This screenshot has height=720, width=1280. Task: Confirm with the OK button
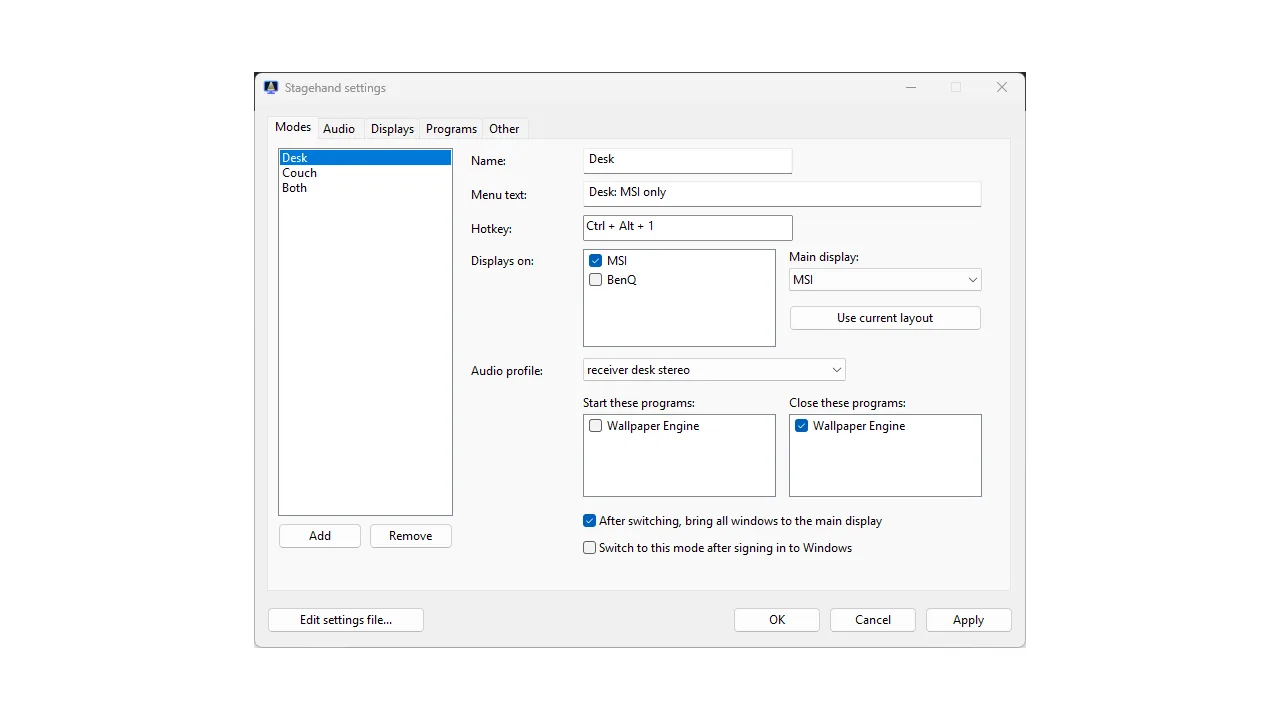[x=777, y=620]
